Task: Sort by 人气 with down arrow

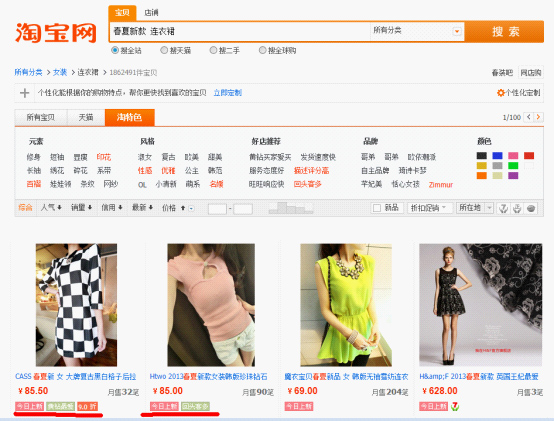Action: click(x=51, y=208)
